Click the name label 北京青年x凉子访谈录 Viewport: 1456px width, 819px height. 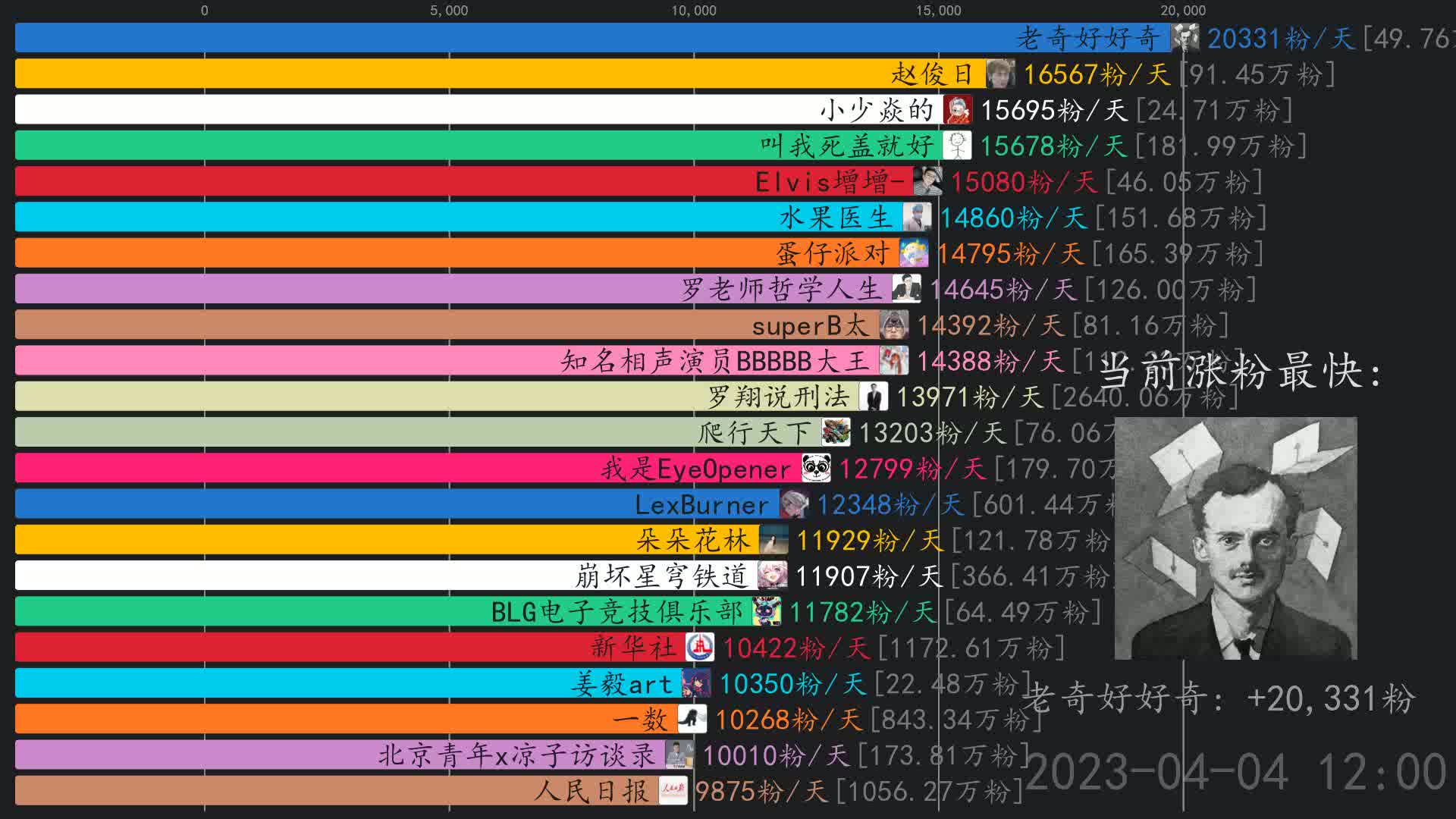pos(516,755)
